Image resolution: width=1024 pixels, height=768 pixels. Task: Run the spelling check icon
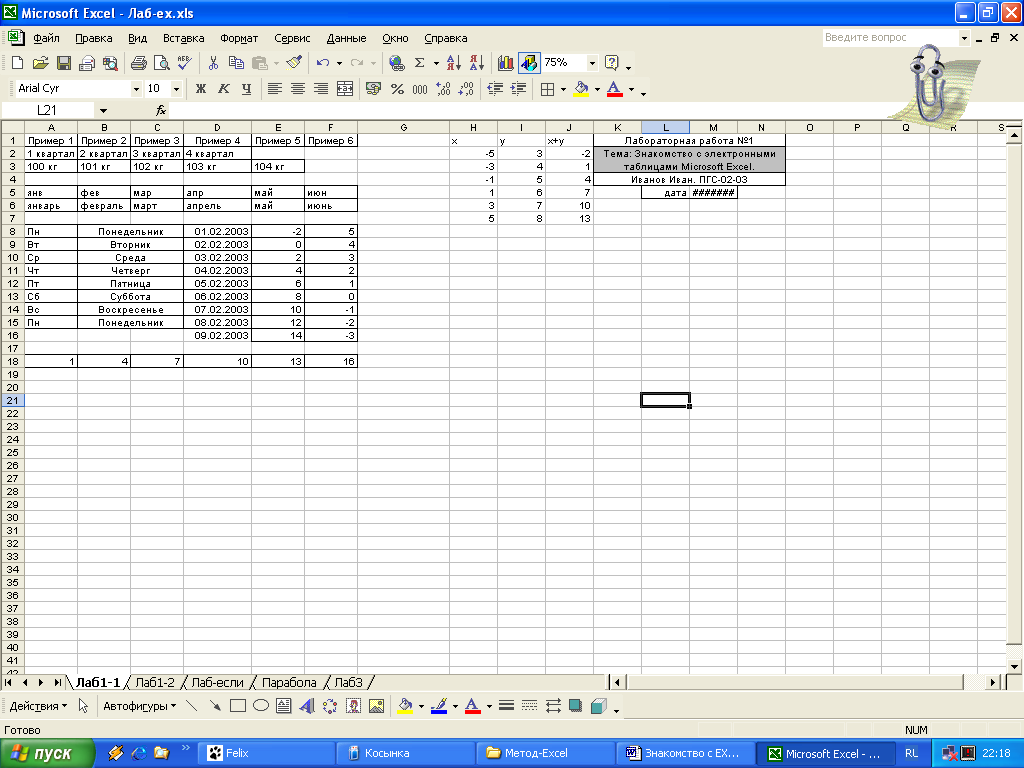[x=185, y=63]
